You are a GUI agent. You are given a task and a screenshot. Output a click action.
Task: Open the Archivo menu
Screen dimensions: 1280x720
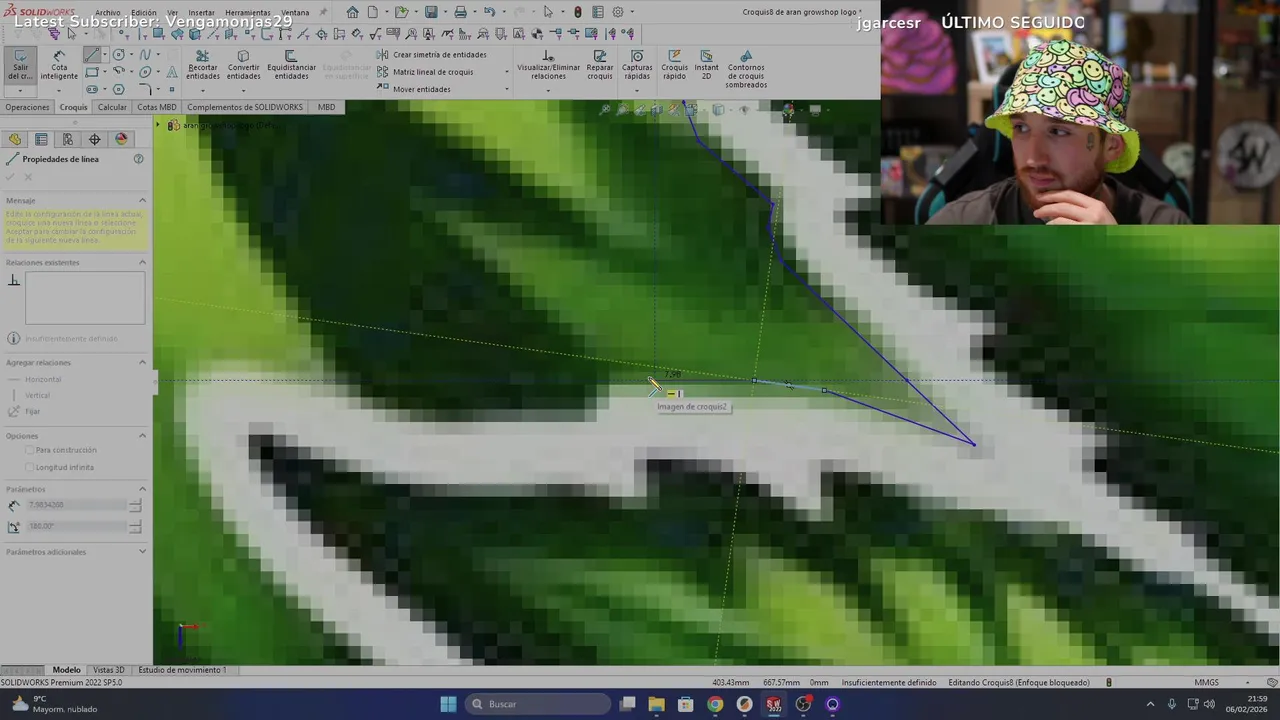pyautogui.click(x=108, y=13)
